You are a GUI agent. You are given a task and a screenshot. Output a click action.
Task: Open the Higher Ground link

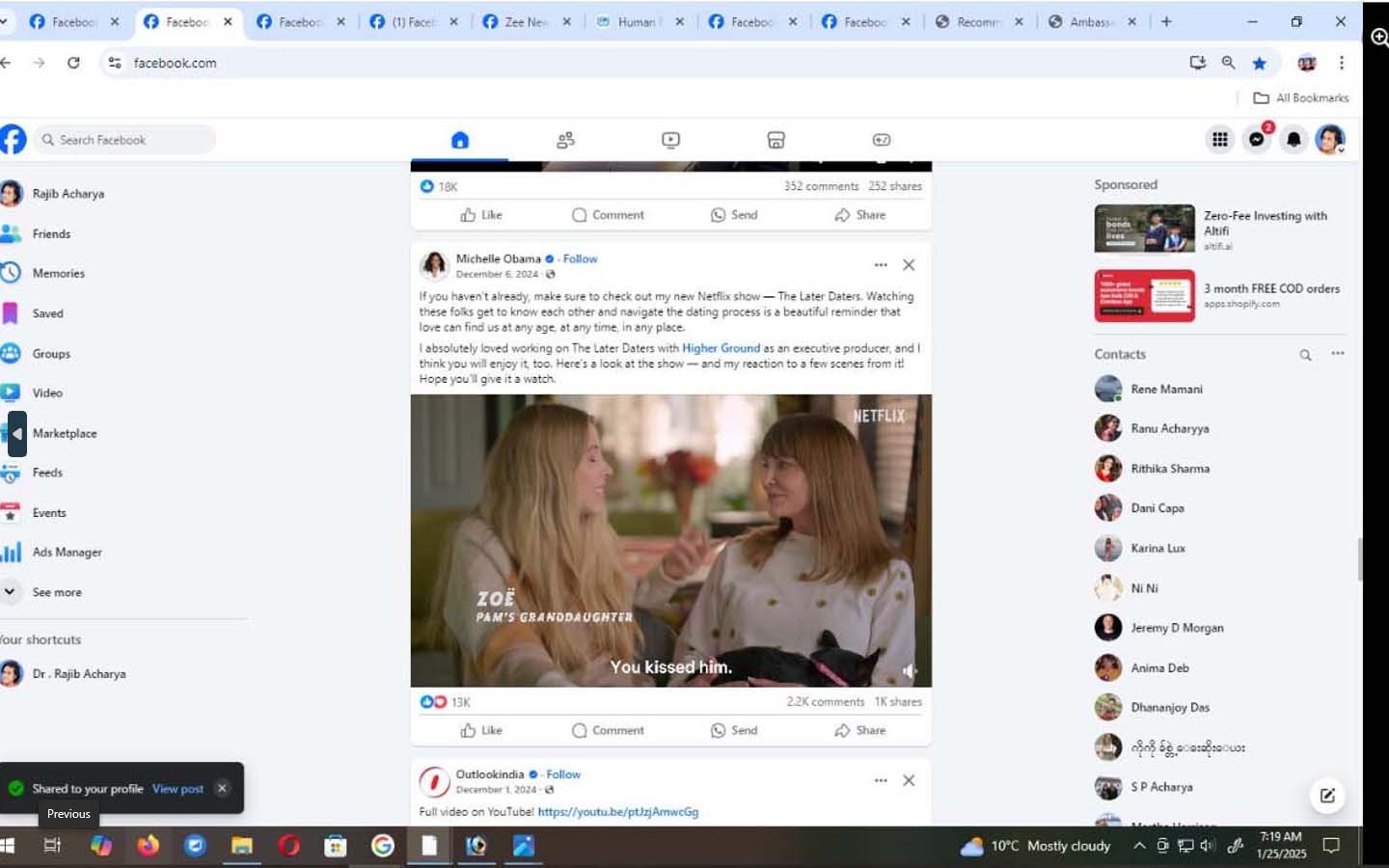click(x=721, y=348)
